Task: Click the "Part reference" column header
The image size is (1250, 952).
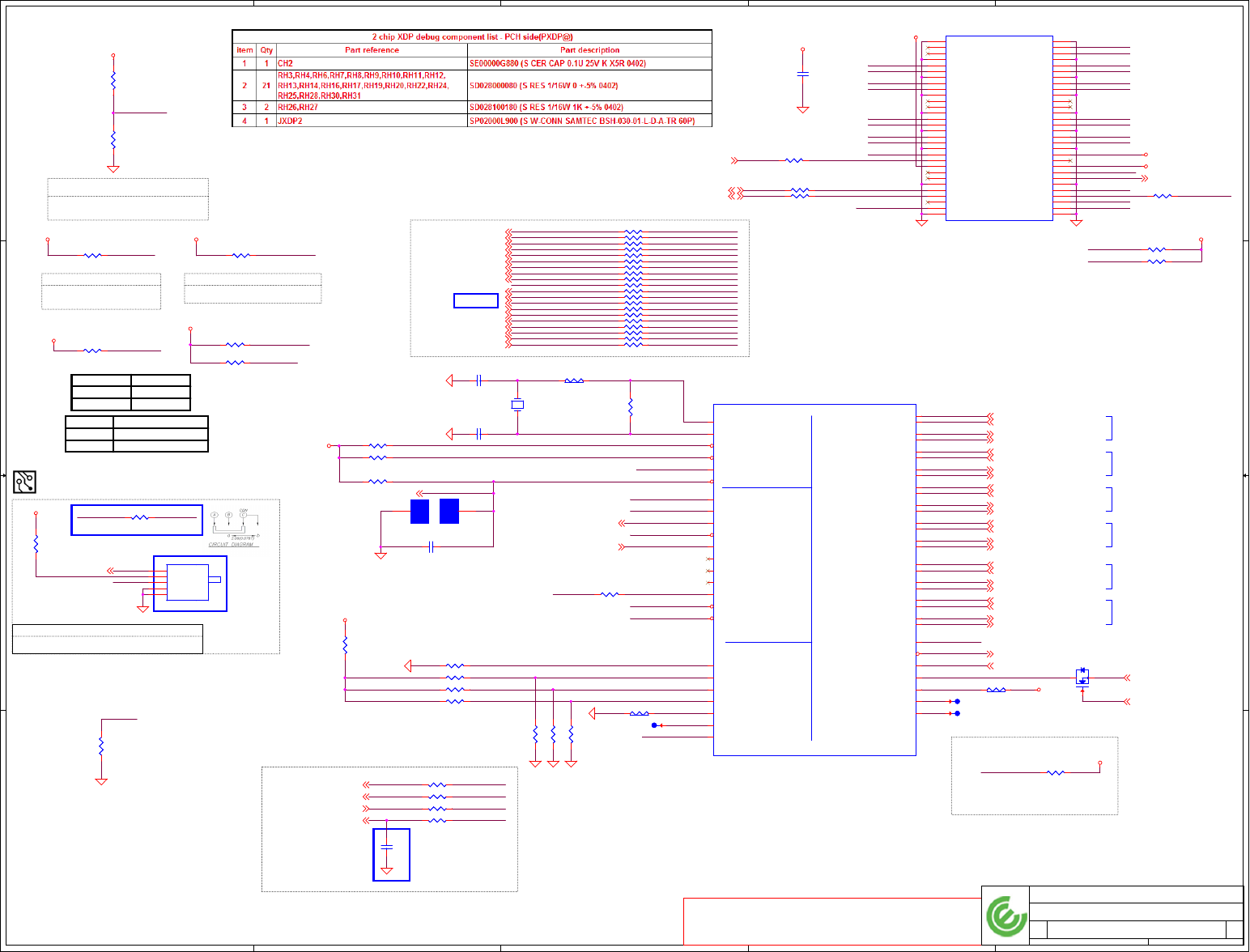Action: point(372,50)
